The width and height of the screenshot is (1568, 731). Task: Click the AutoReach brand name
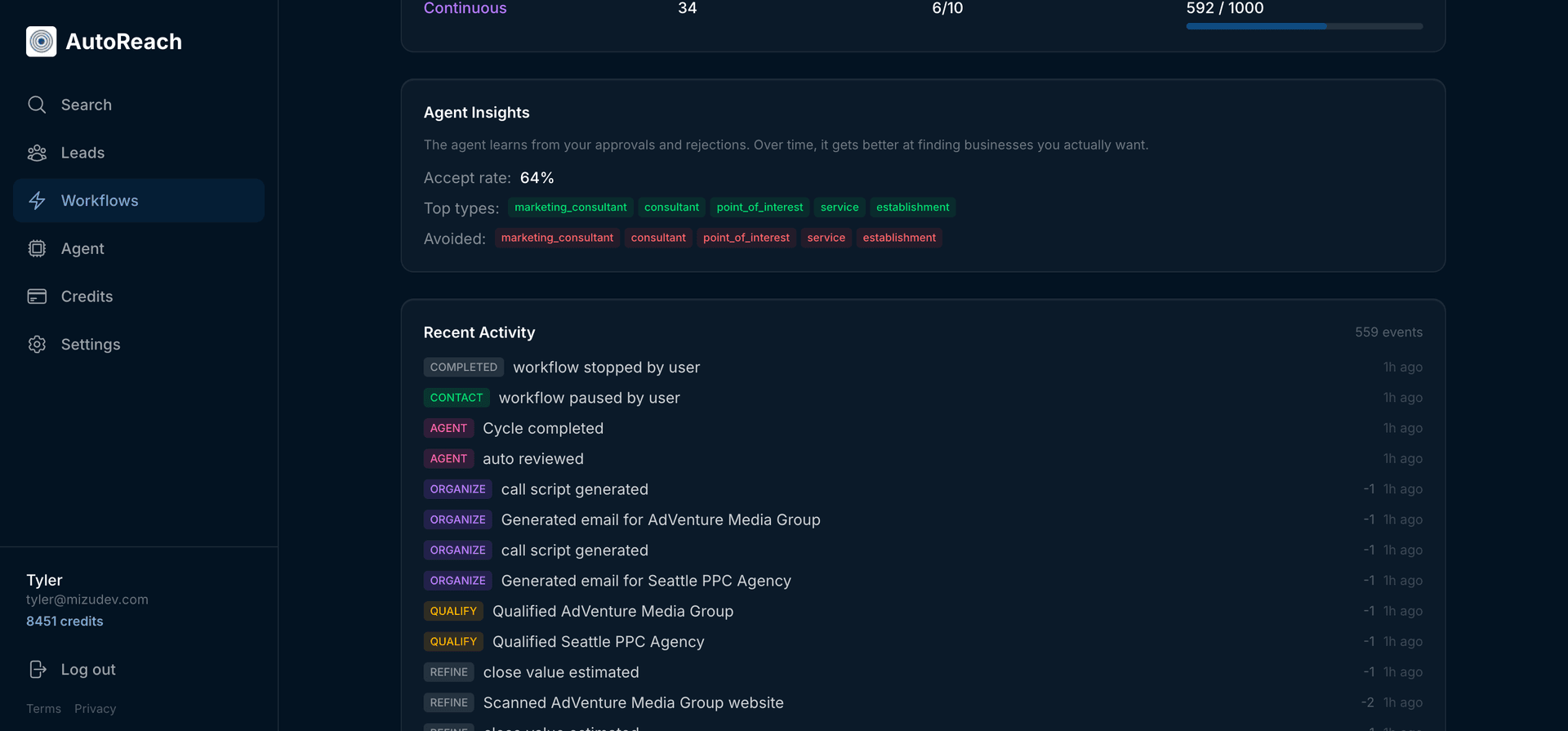point(123,42)
